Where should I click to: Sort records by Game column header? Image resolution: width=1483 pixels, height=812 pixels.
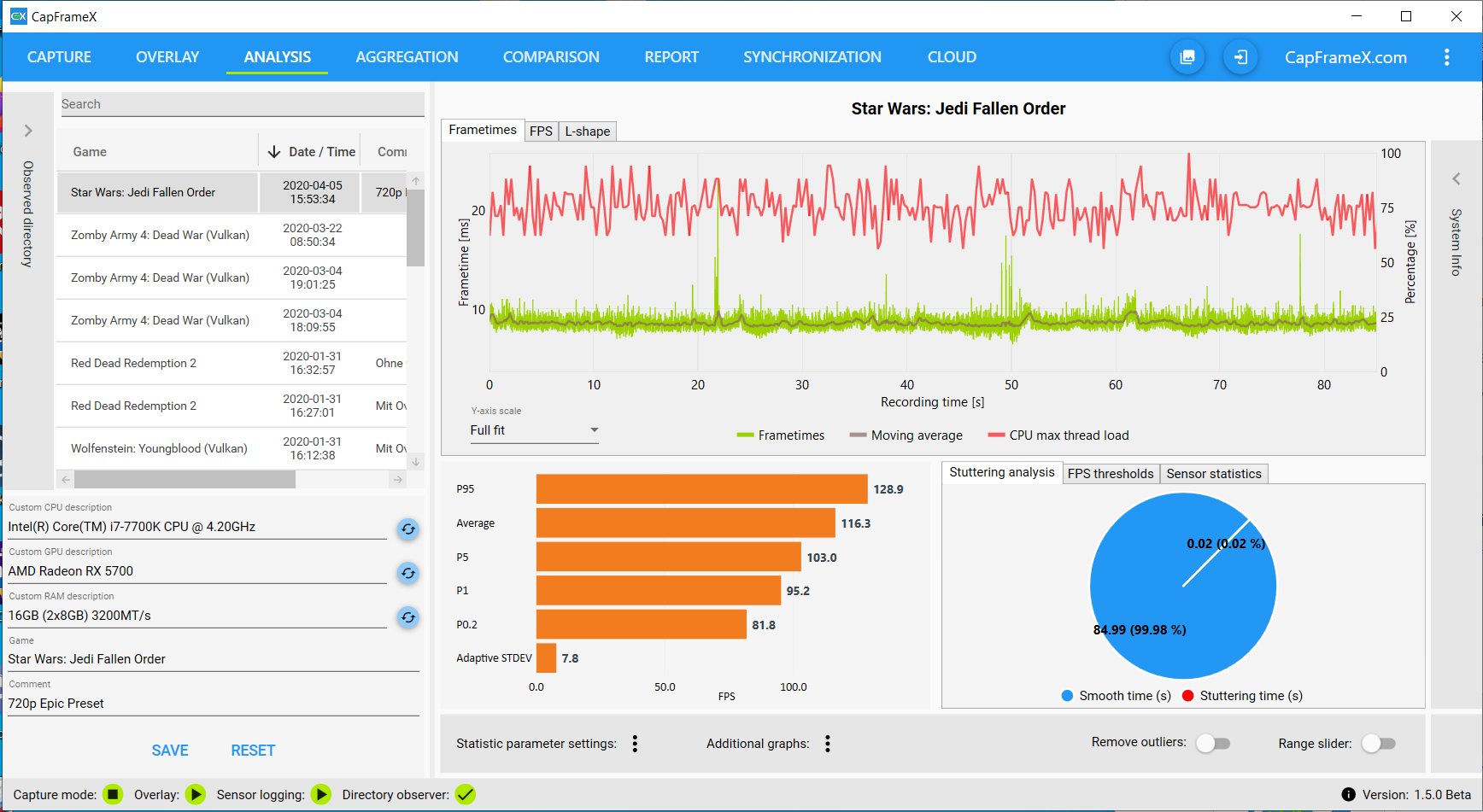tap(90, 152)
